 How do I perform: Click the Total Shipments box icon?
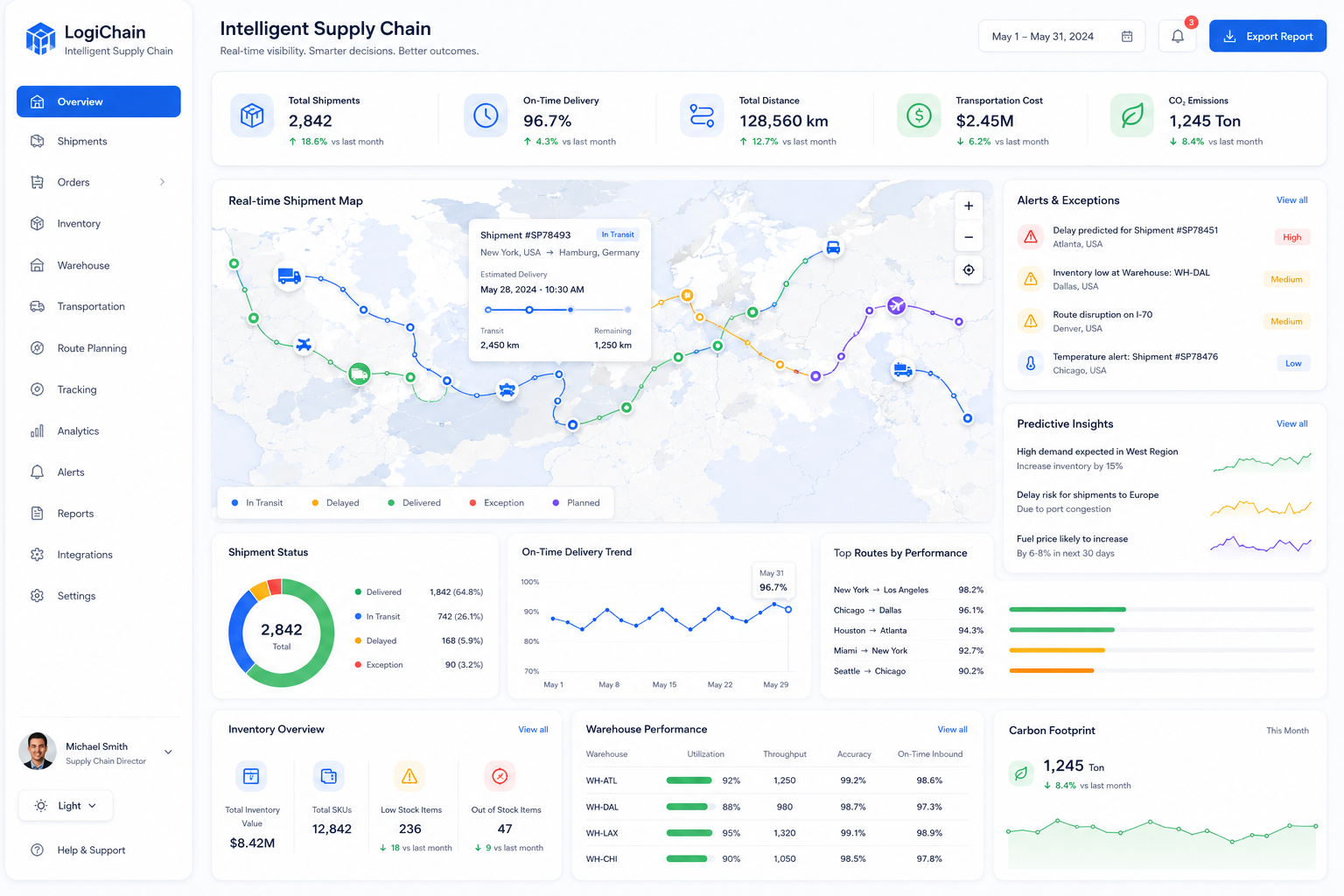252,115
